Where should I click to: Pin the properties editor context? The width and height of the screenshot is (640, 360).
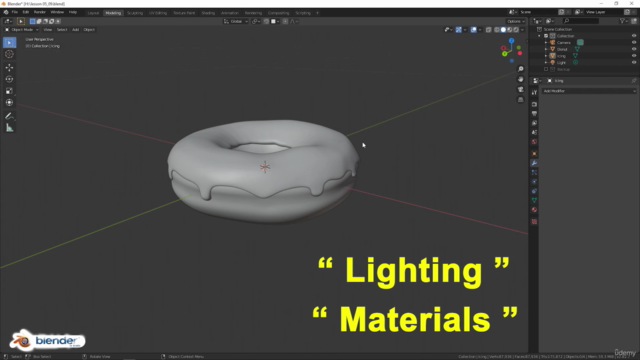(x=633, y=81)
